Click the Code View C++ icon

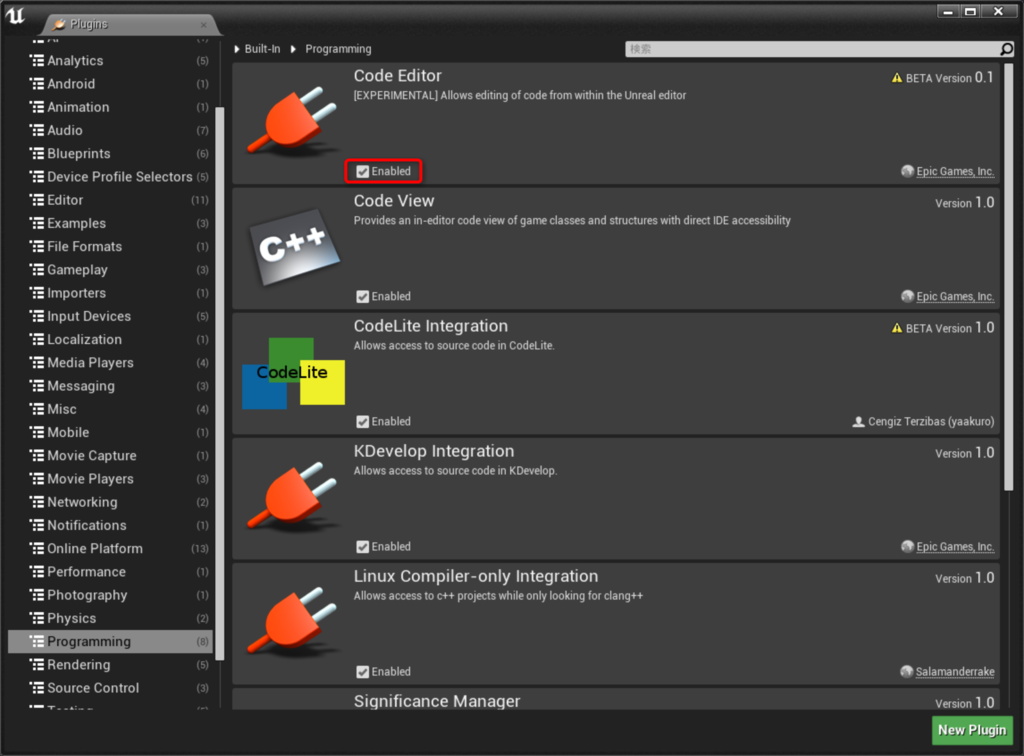[294, 247]
